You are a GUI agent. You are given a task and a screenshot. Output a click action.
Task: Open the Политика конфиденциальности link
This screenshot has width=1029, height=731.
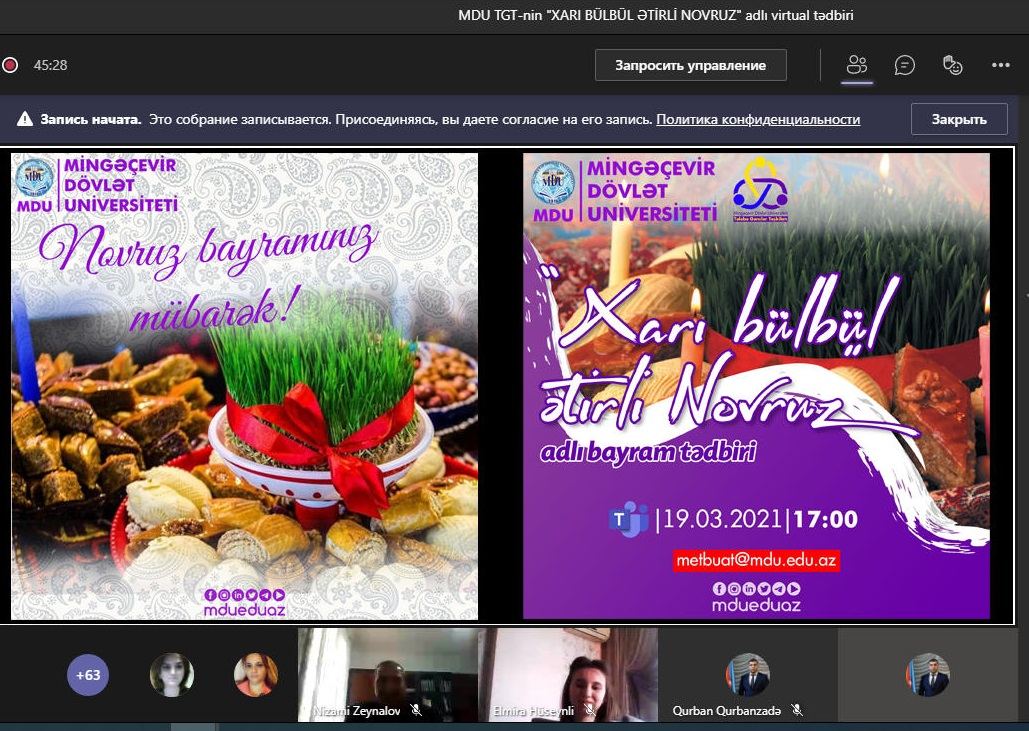click(x=758, y=119)
